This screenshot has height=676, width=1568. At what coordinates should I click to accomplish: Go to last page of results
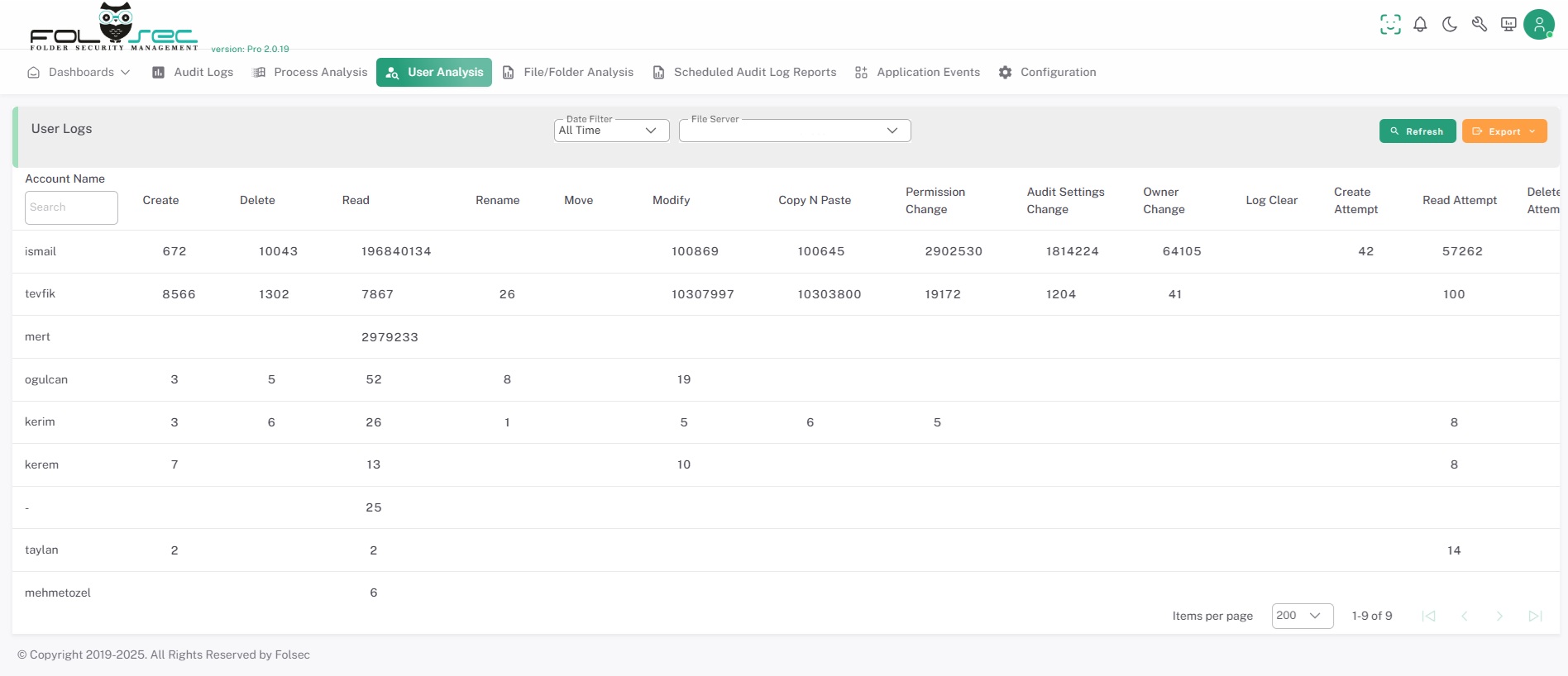click(1535, 616)
